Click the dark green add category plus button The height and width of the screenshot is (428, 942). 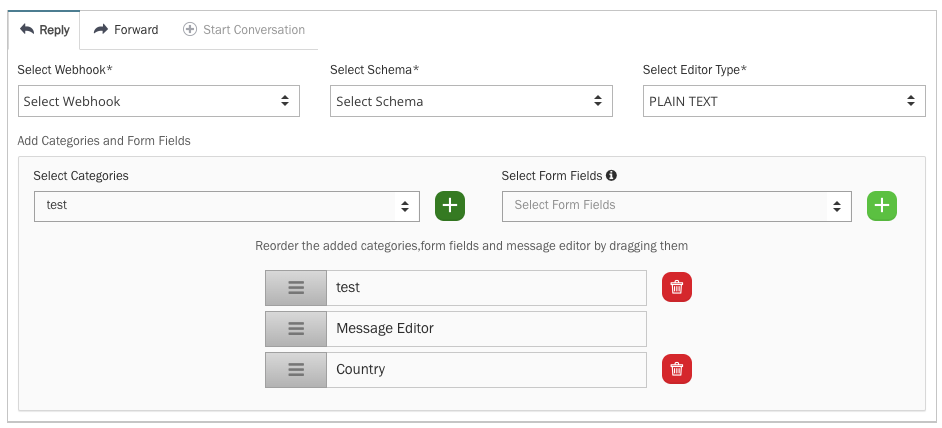click(x=450, y=206)
